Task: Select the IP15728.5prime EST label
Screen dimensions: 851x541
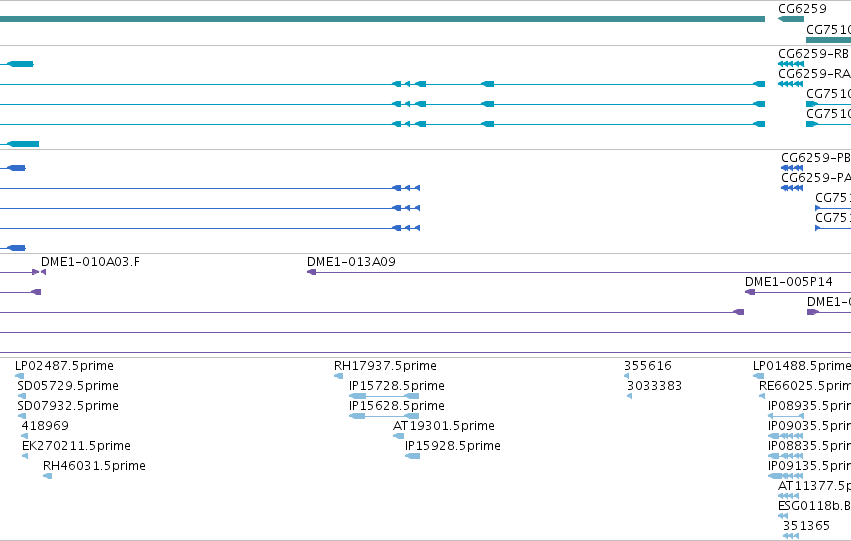Action: [x=397, y=386]
